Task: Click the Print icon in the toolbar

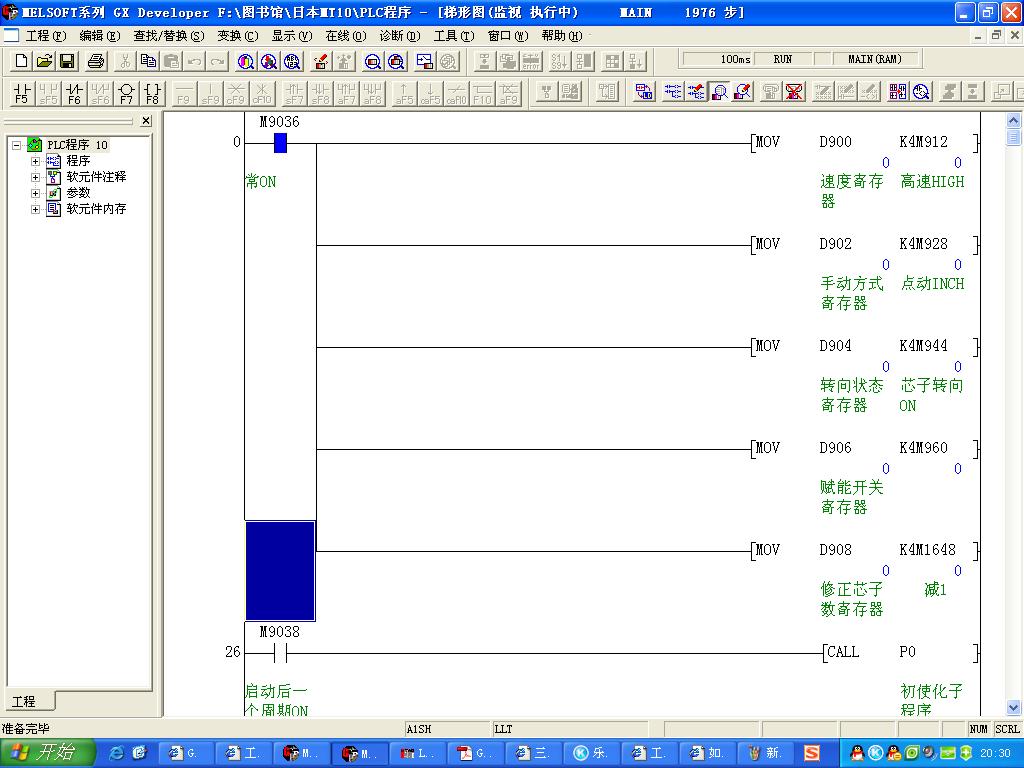Action: click(96, 61)
